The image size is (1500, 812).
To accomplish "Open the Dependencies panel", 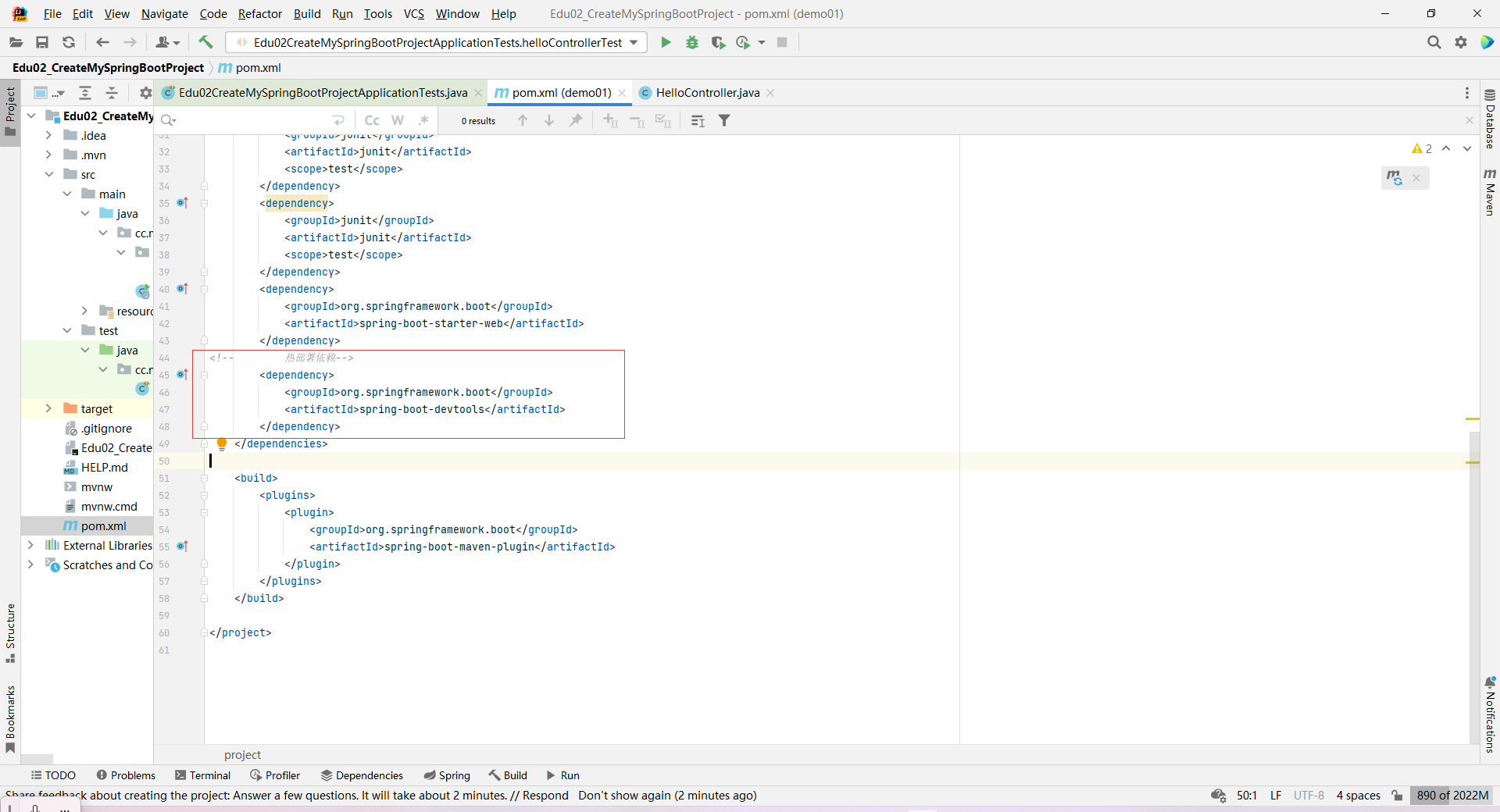I will (362, 775).
